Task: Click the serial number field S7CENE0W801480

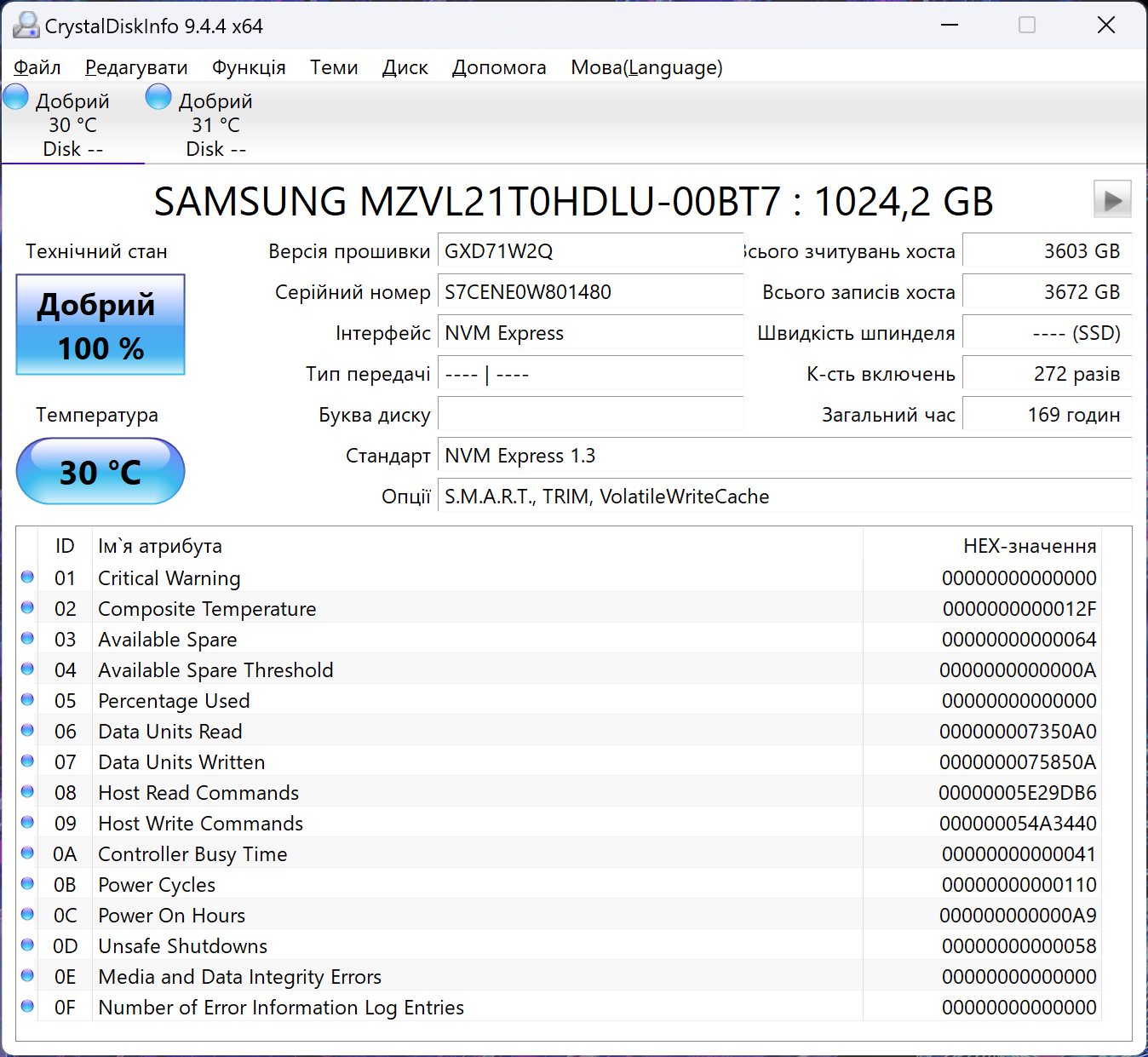Action: point(591,292)
